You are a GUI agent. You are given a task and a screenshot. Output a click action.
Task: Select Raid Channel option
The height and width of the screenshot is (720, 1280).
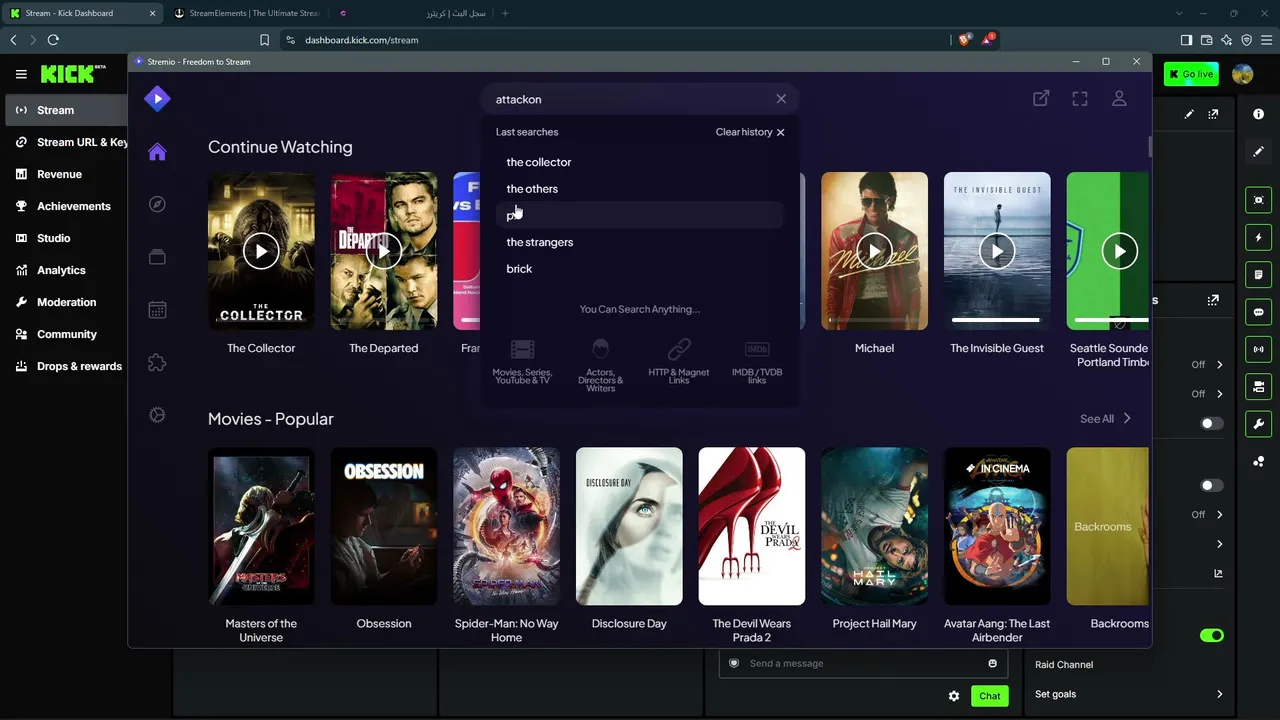1064,664
